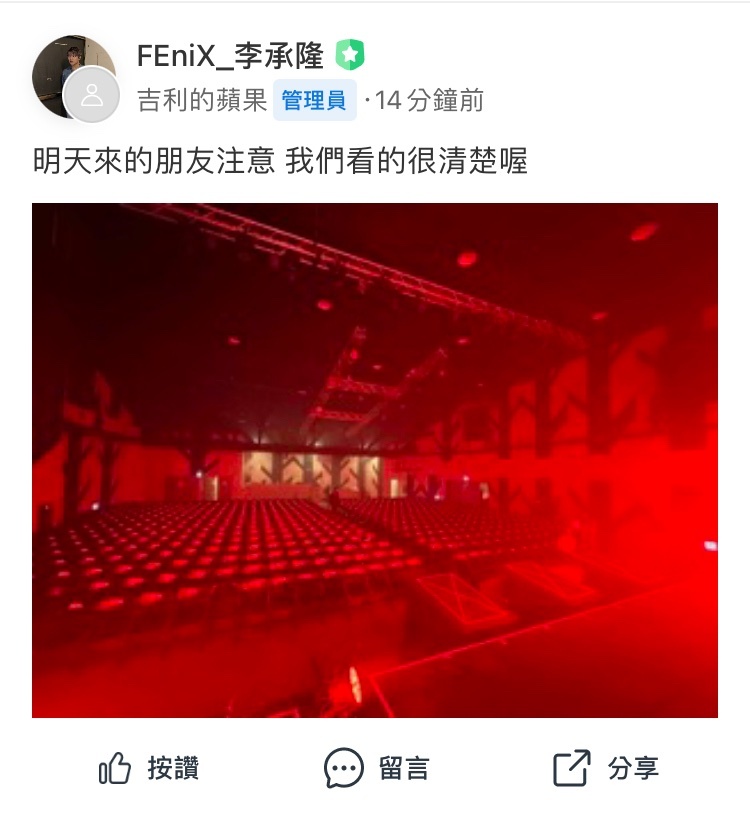Click the thumbs-up like icon
This screenshot has height=815, width=750.
click(114, 768)
